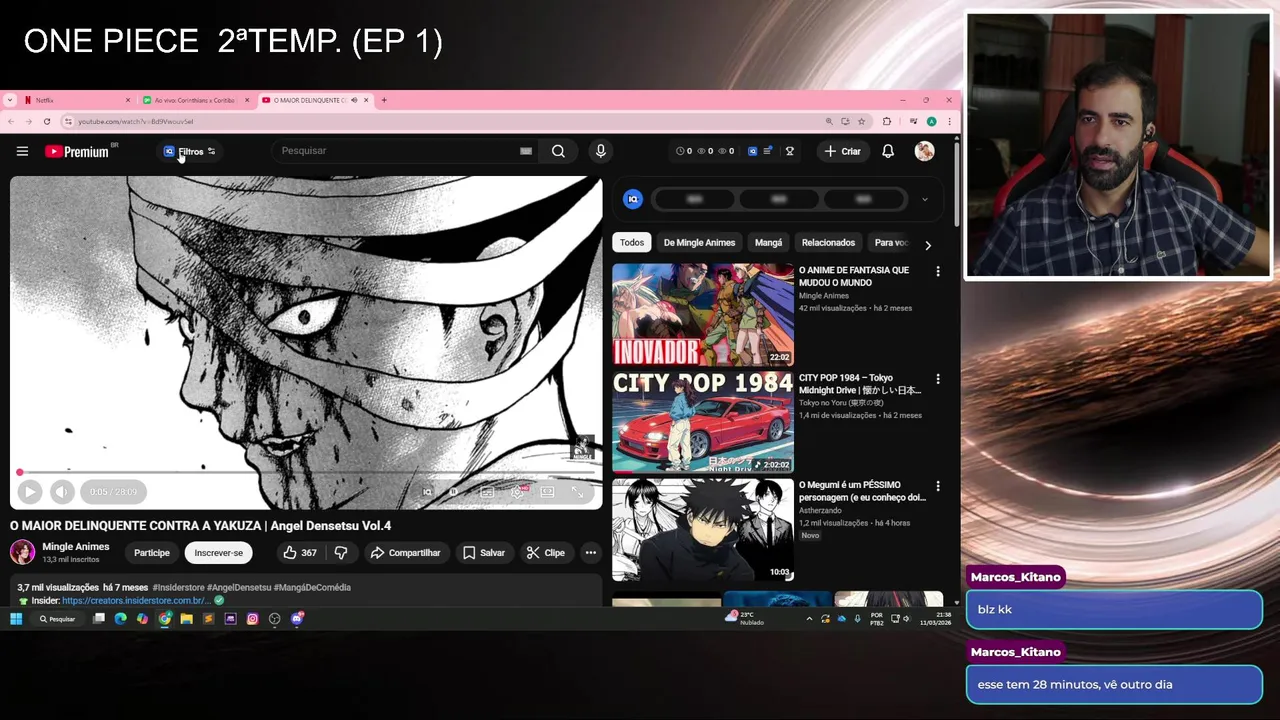Select the Relacionados filter chip
The width and height of the screenshot is (1280, 720).
[x=828, y=243]
